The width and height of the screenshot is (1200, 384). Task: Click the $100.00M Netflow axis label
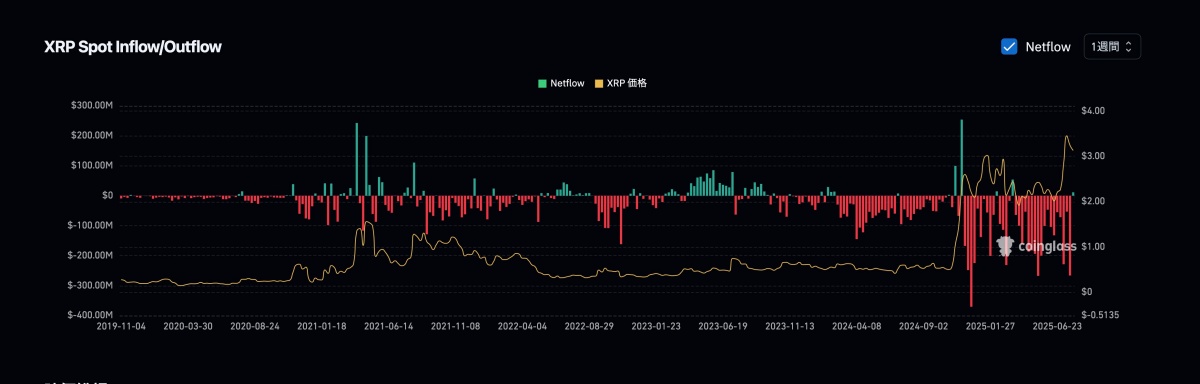[92, 165]
